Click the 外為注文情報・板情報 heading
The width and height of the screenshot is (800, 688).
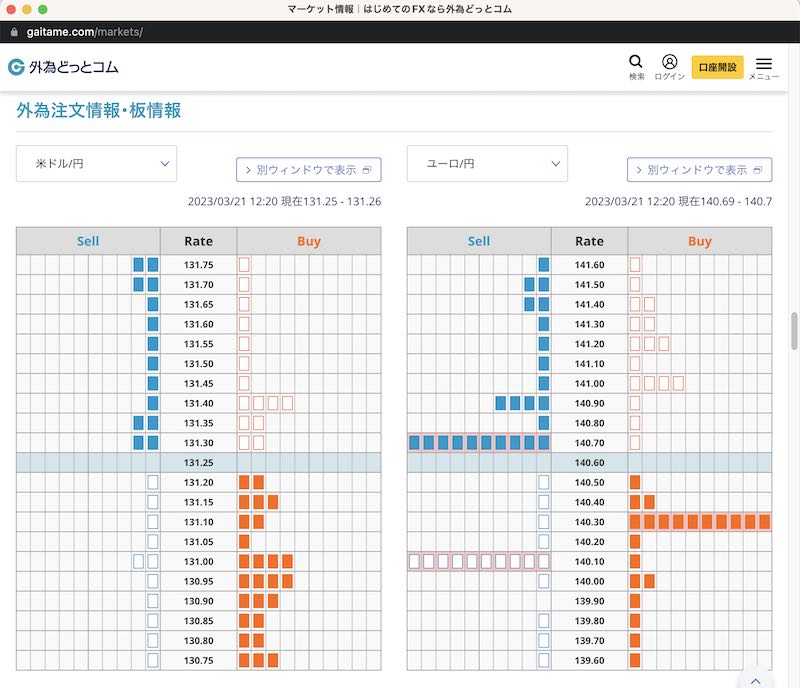pyautogui.click(x=98, y=110)
